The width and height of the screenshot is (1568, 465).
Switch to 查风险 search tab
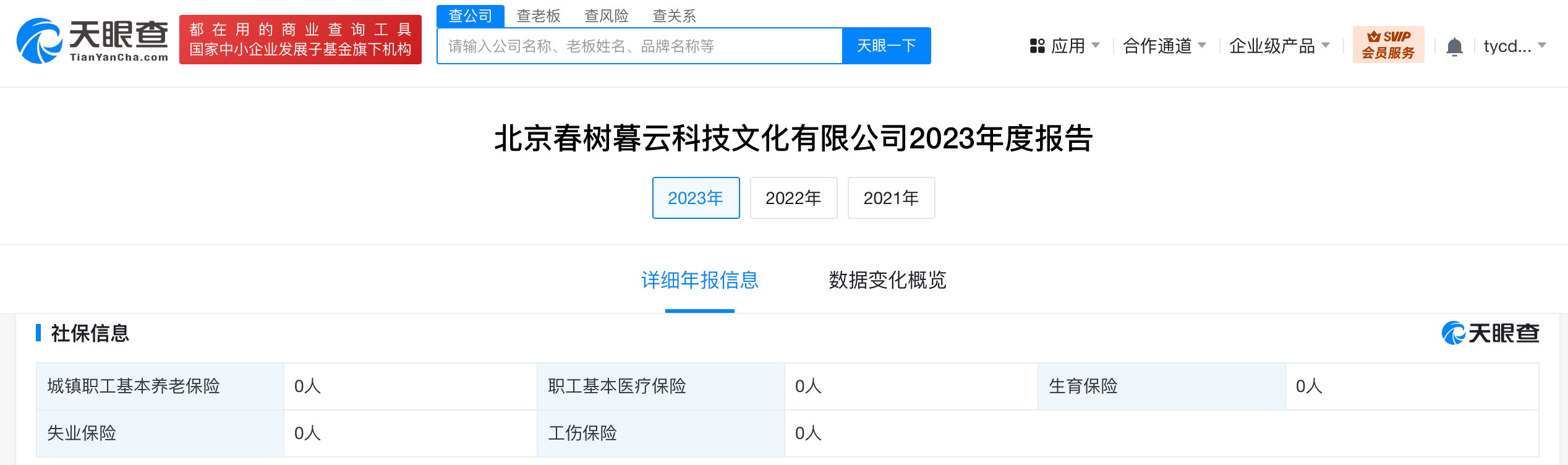(x=607, y=16)
